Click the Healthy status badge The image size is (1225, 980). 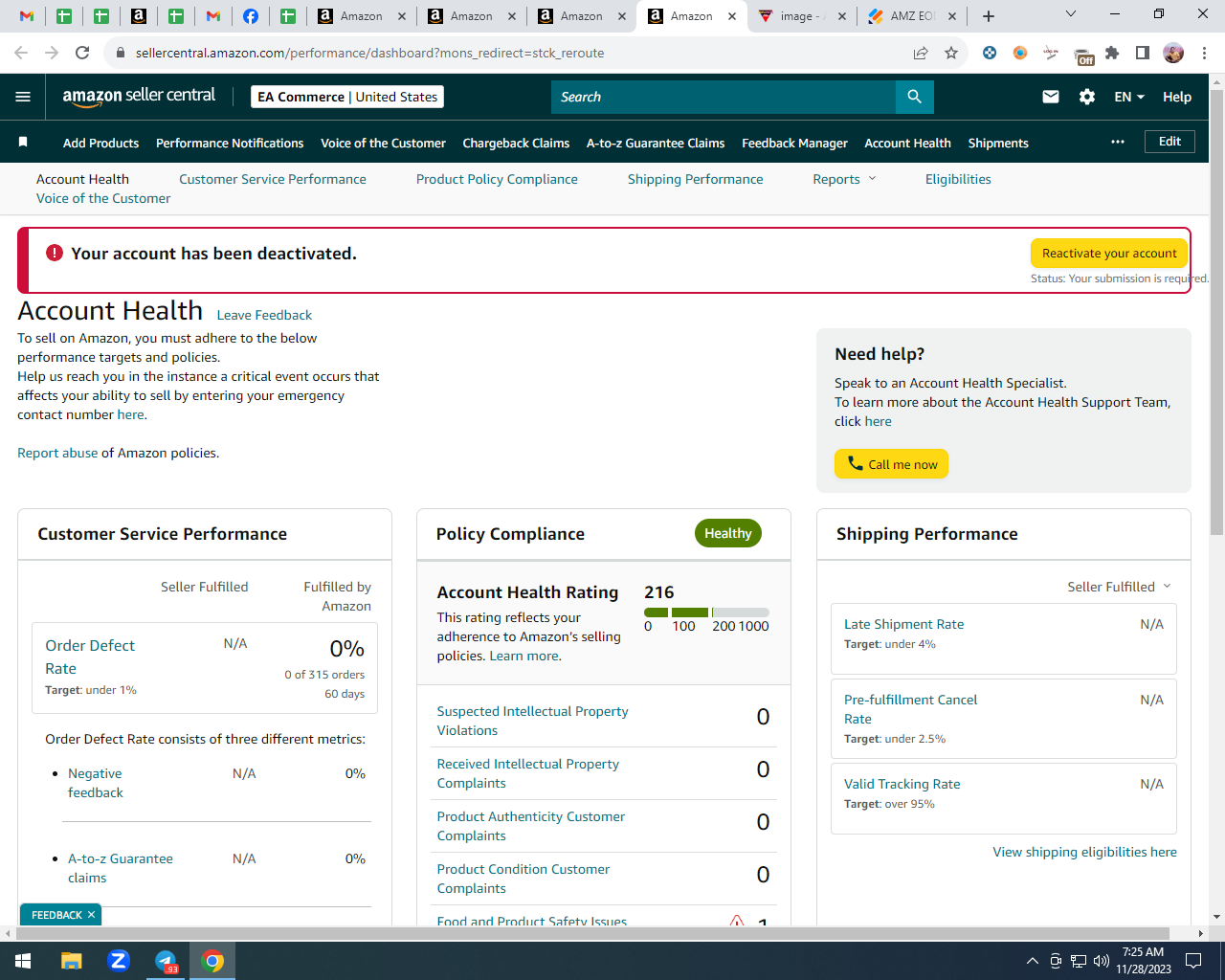(x=727, y=533)
